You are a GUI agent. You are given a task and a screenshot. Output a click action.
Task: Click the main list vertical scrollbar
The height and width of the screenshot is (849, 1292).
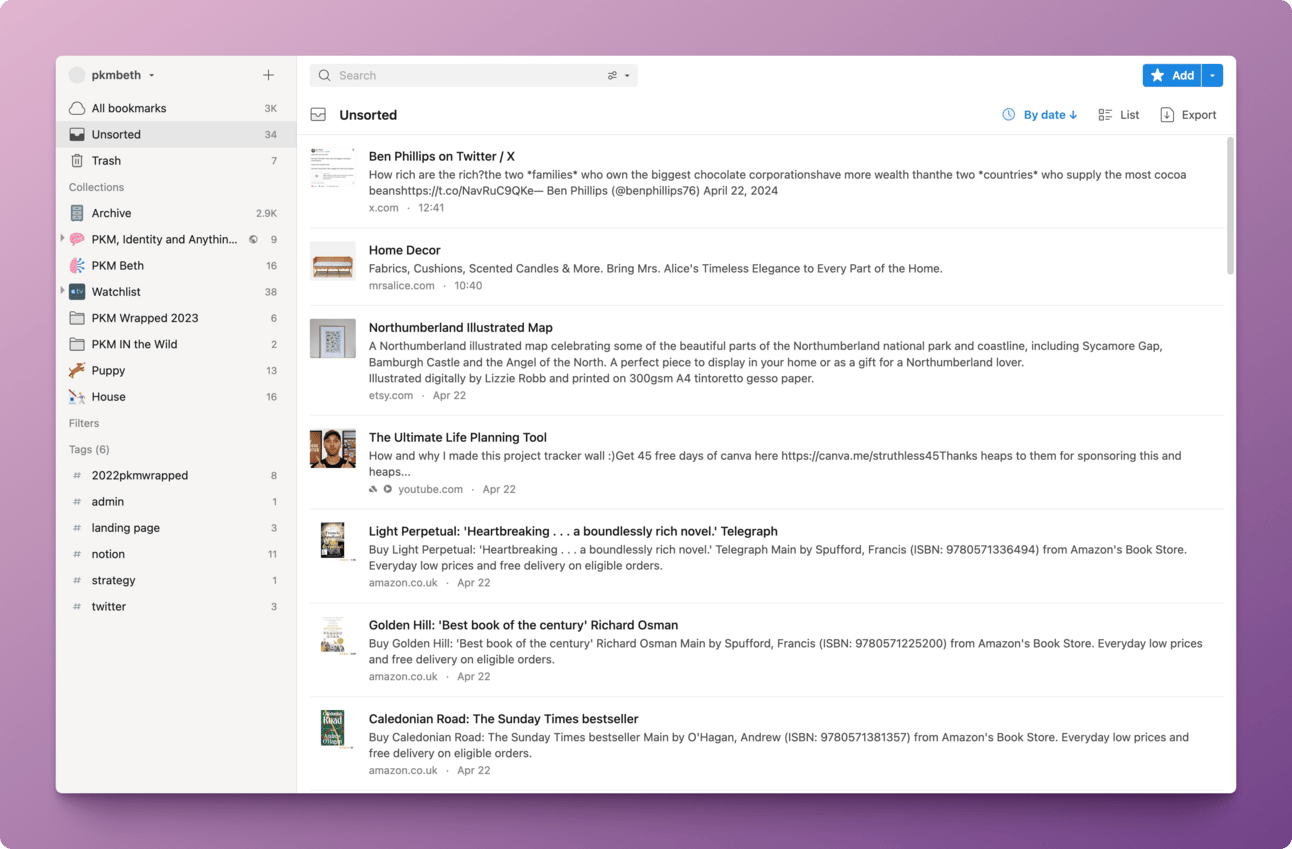[x=1230, y=205]
